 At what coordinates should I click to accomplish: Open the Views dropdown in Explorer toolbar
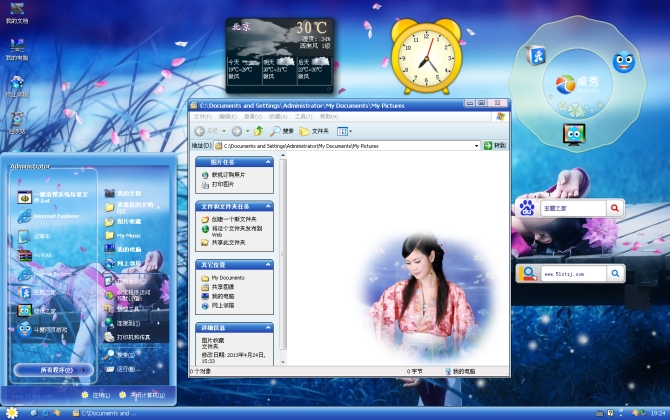(x=345, y=131)
